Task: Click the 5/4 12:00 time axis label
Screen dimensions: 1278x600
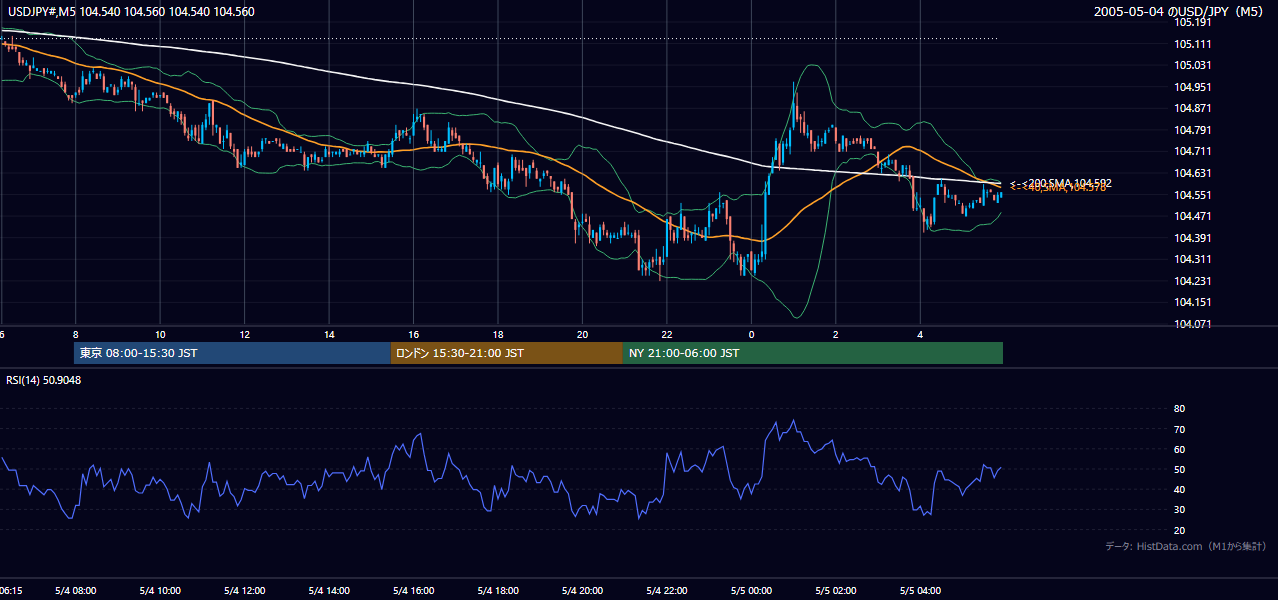Action: click(x=244, y=591)
